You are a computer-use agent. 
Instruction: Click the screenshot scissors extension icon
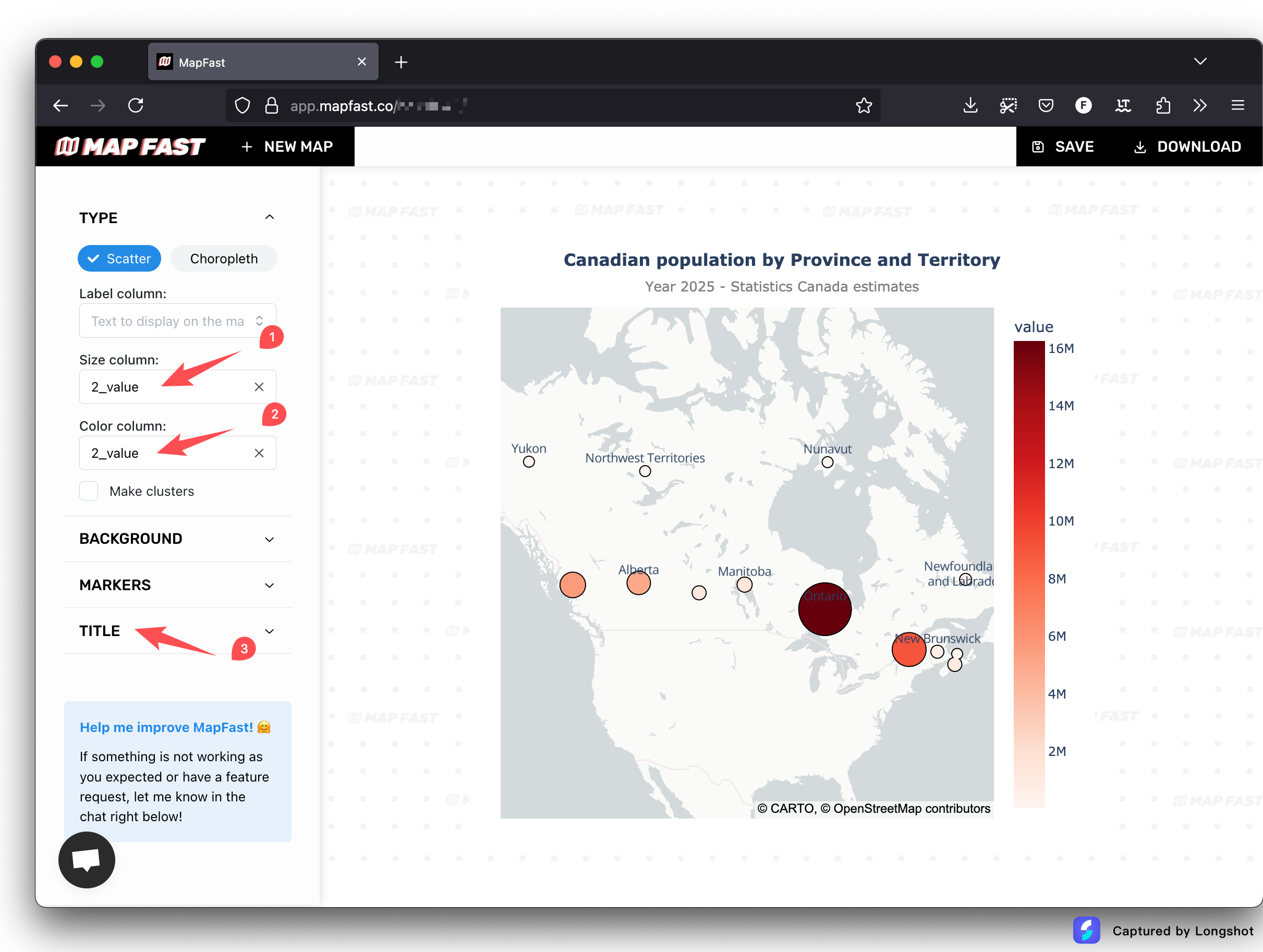click(1009, 106)
